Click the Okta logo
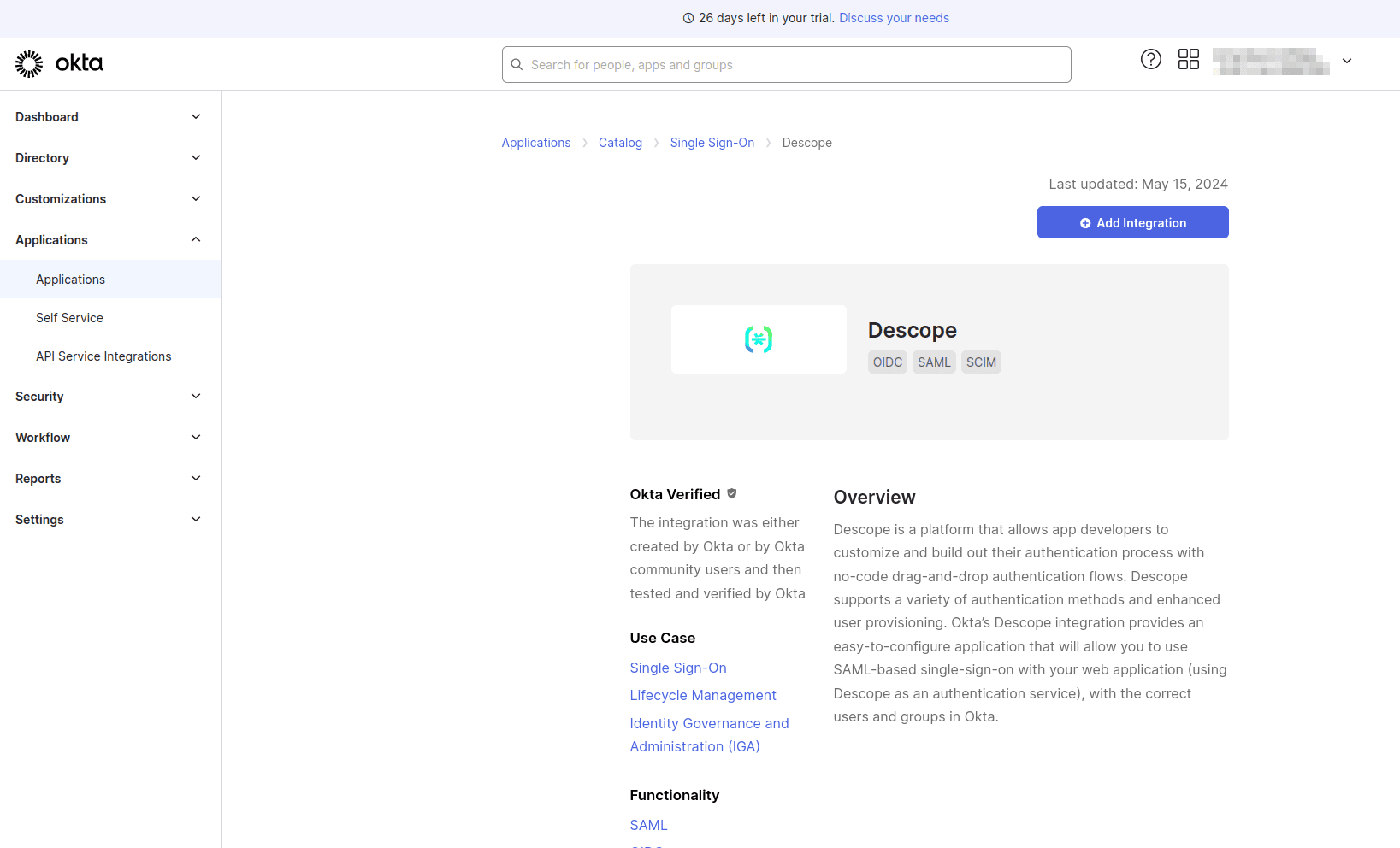The width and height of the screenshot is (1400, 848). (58, 63)
